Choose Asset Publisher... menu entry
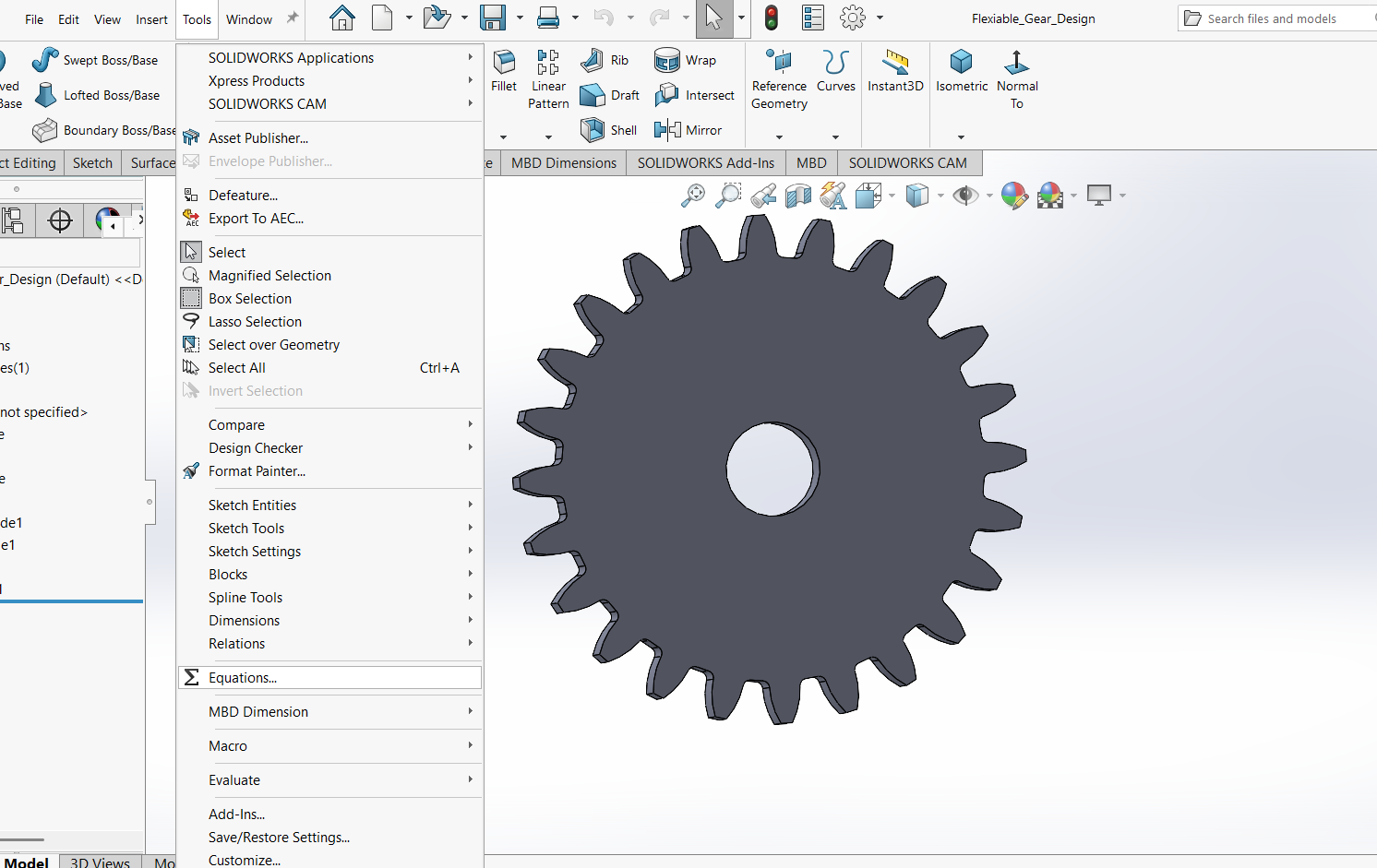Image resolution: width=1377 pixels, height=868 pixels. [x=330, y=137]
